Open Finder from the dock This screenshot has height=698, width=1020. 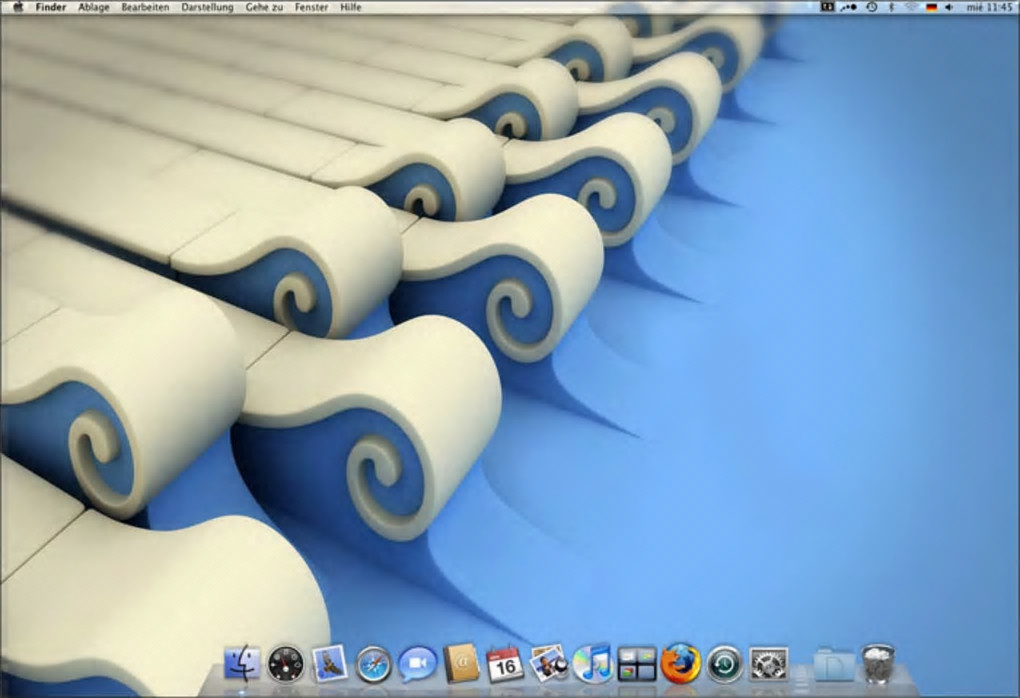point(242,664)
